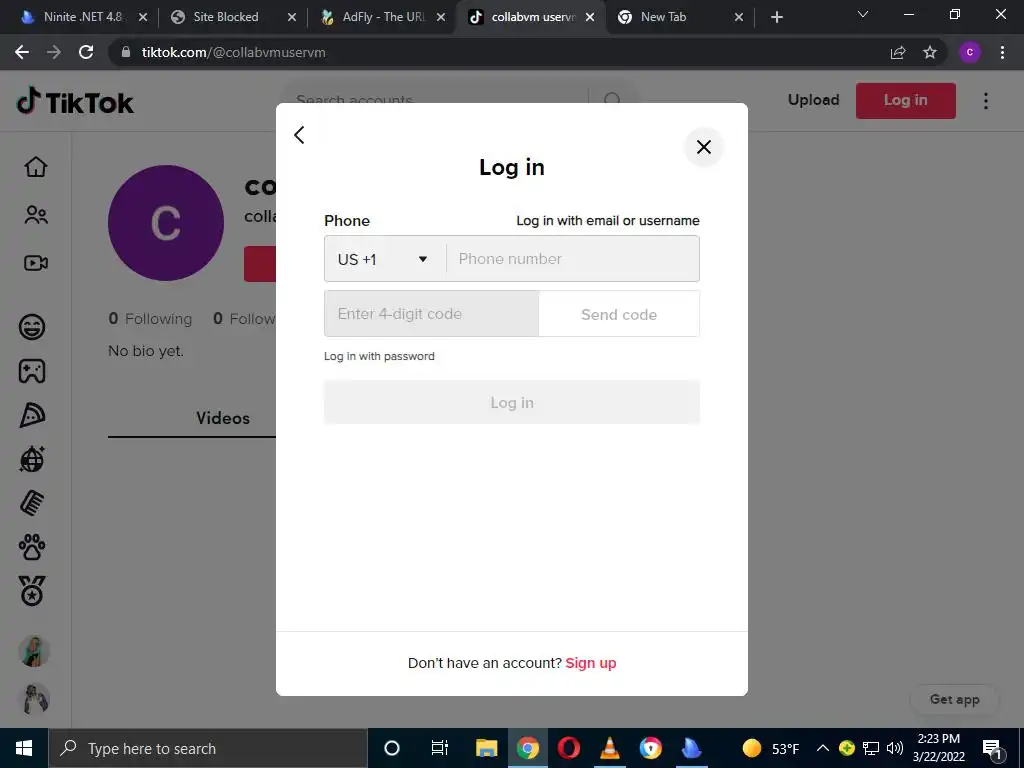Click the search magnifier icon in TikTok header
1024x768 pixels.
click(612, 99)
